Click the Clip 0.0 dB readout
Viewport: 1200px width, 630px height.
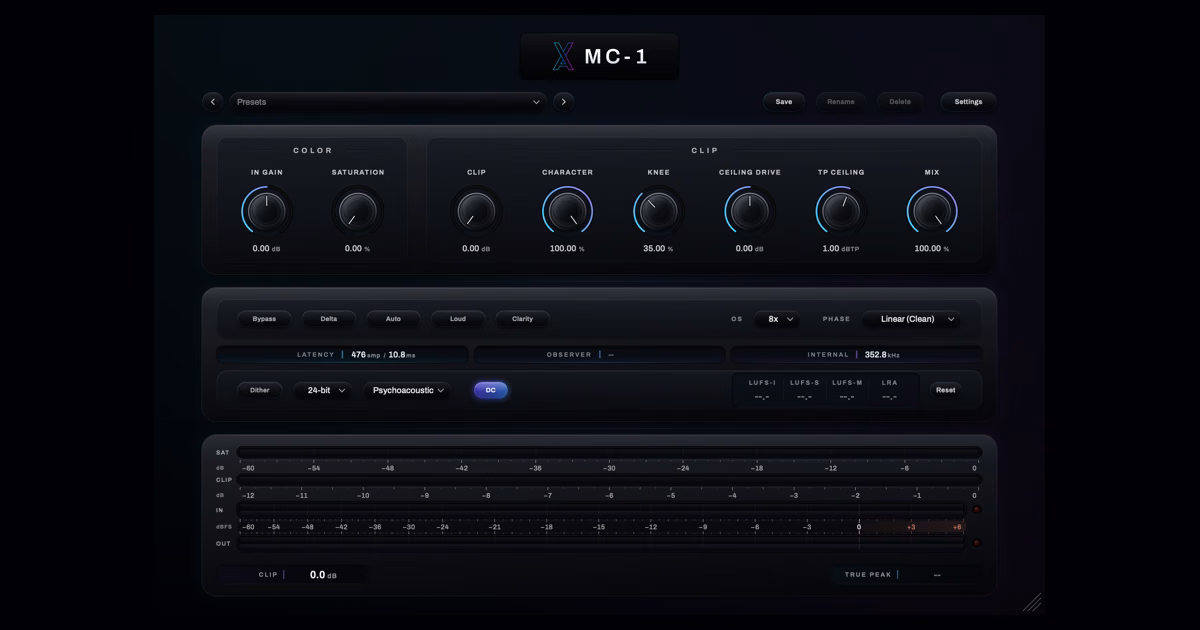(x=292, y=575)
